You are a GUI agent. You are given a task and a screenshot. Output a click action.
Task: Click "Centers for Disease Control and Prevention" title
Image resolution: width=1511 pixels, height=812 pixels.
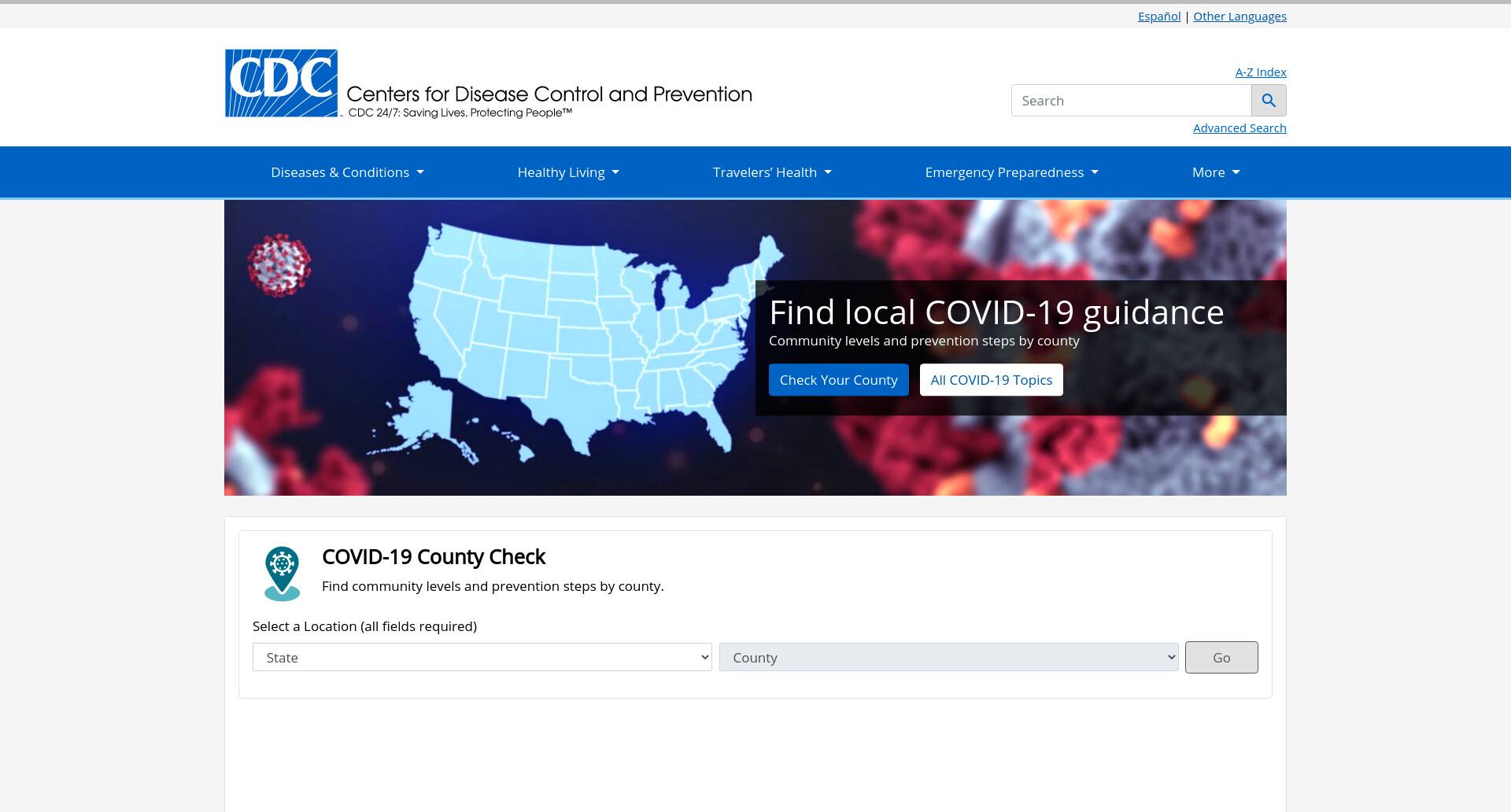(x=549, y=94)
